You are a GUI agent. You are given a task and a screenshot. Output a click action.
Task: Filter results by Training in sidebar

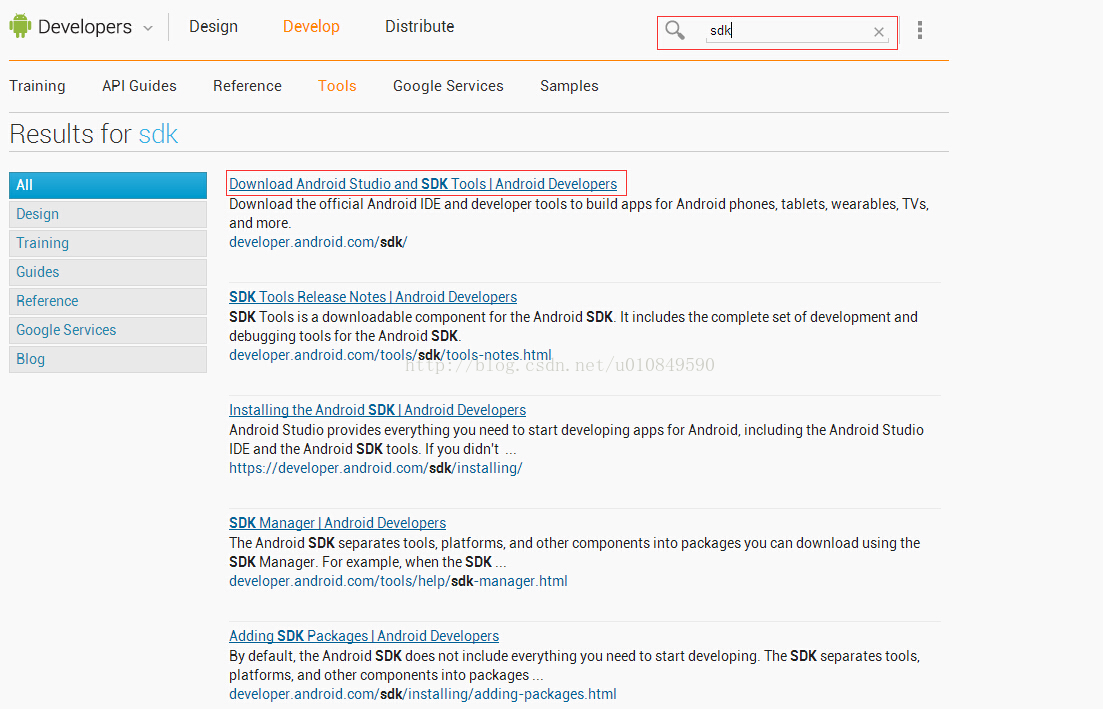tap(108, 243)
